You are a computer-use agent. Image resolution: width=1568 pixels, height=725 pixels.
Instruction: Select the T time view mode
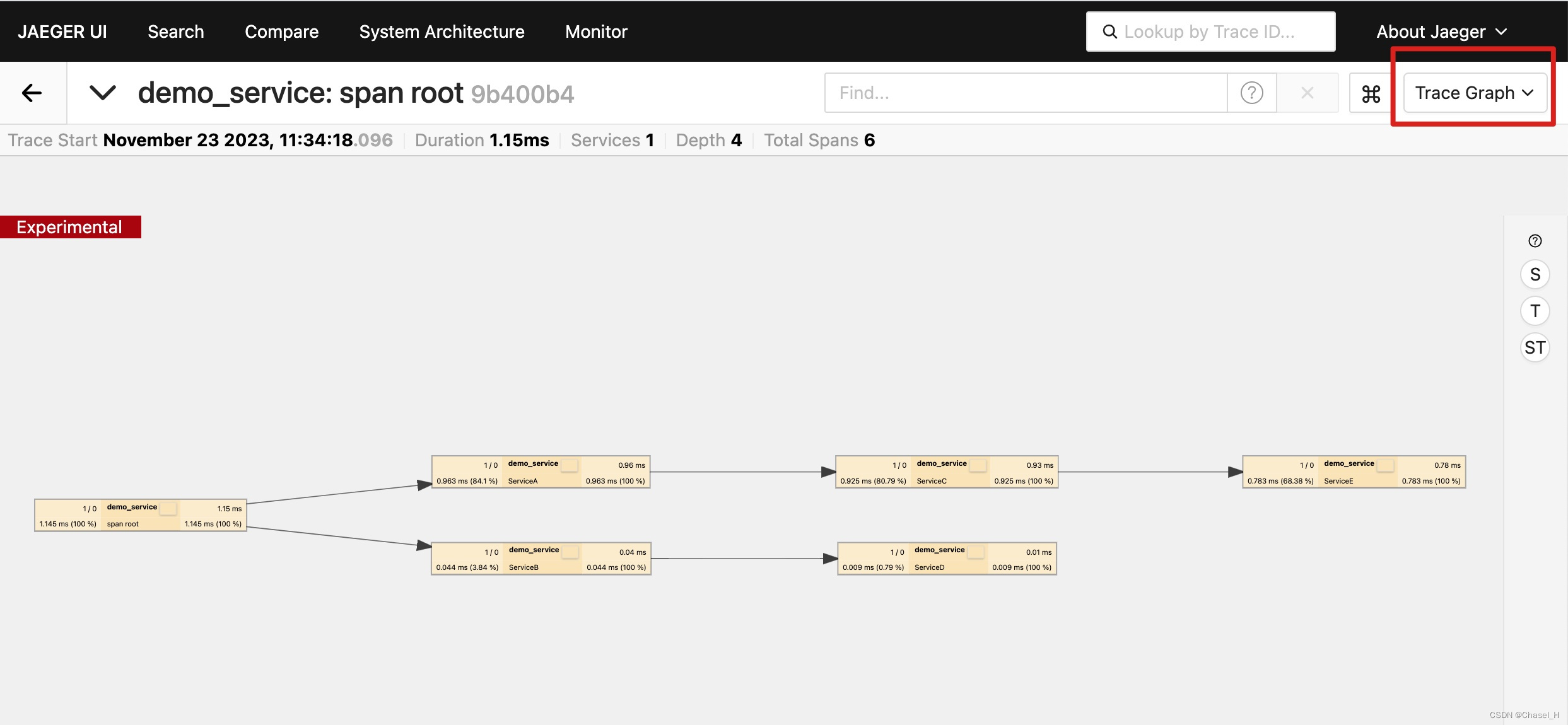1535,311
